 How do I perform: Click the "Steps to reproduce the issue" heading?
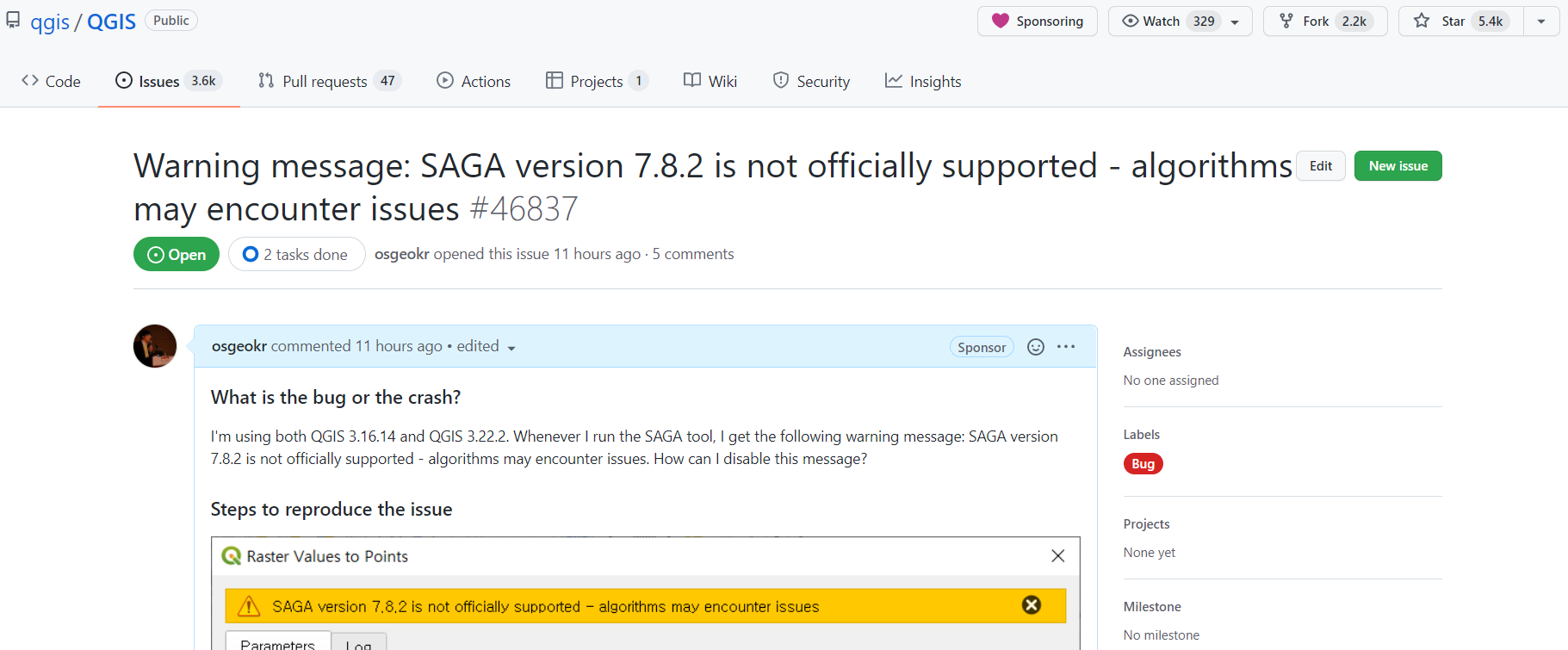tap(332, 509)
